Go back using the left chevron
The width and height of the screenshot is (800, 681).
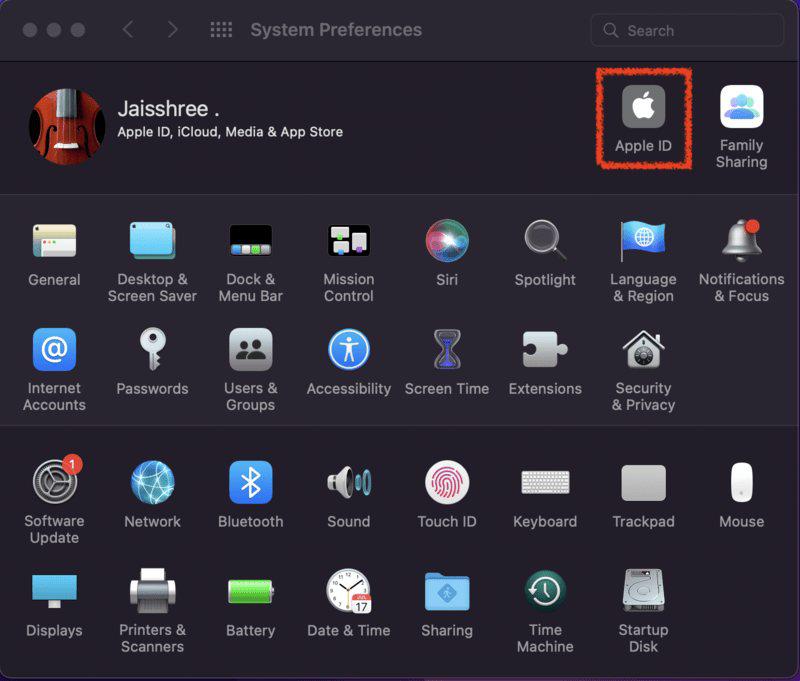tap(128, 30)
